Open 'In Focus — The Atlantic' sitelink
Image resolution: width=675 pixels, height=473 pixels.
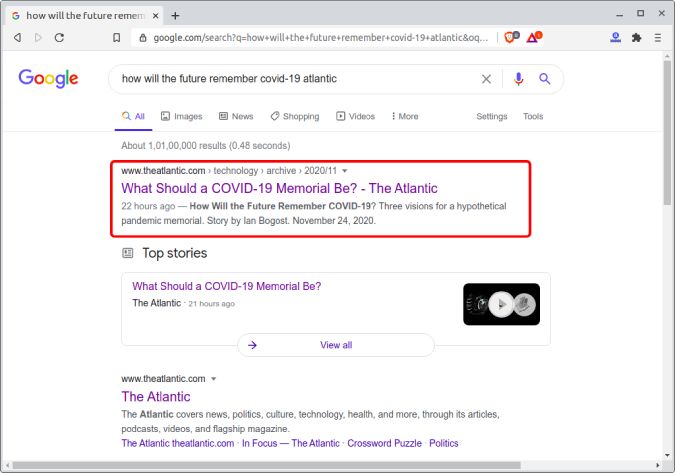coord(291,443)
